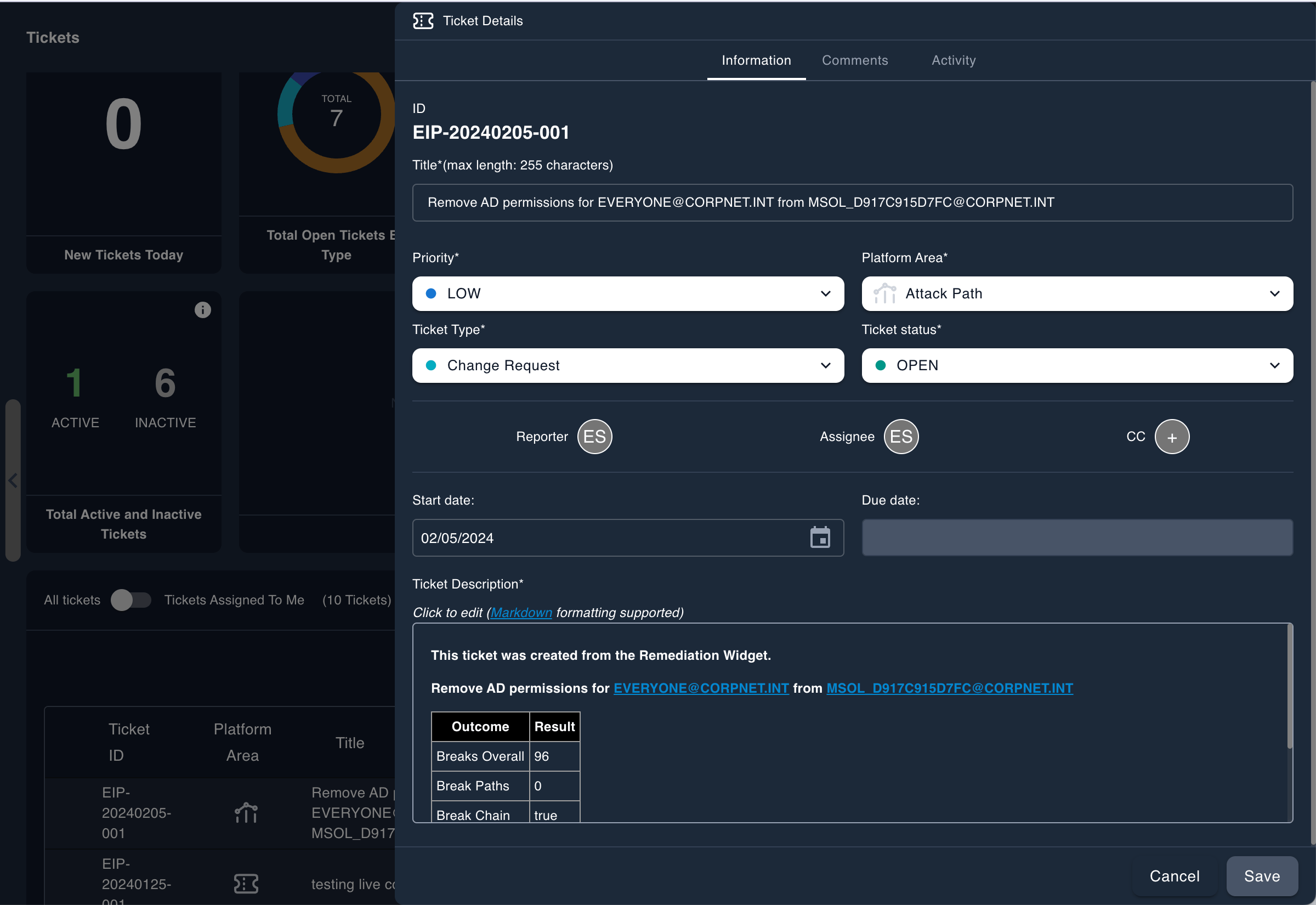Click the Ticket Details ticket icon
This screenshot has width=1316, height=905.
[423, 21]
